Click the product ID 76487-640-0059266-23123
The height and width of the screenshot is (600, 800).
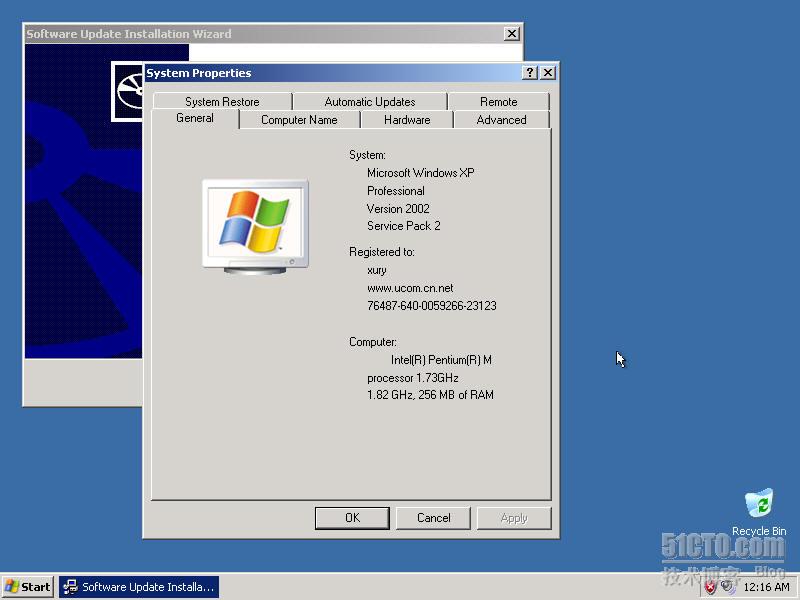[432, 306]
